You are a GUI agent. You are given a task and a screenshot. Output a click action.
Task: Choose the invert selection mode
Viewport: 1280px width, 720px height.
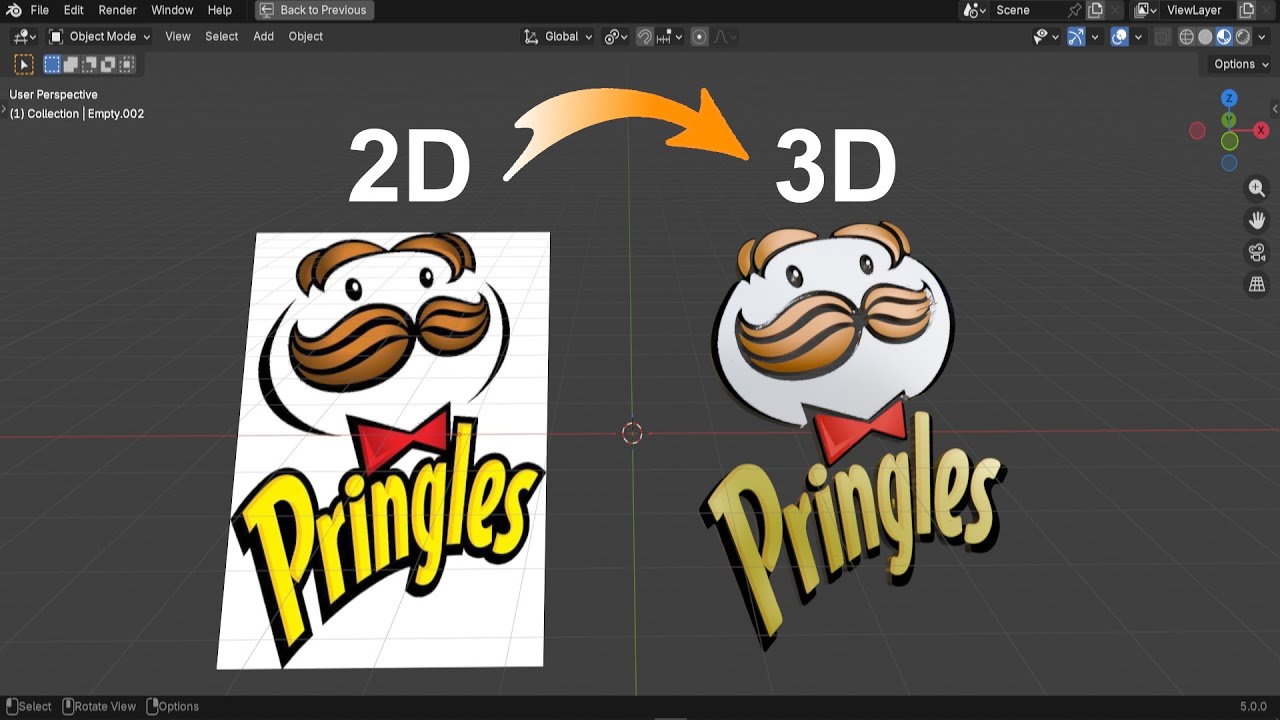(x=108, y=65)
